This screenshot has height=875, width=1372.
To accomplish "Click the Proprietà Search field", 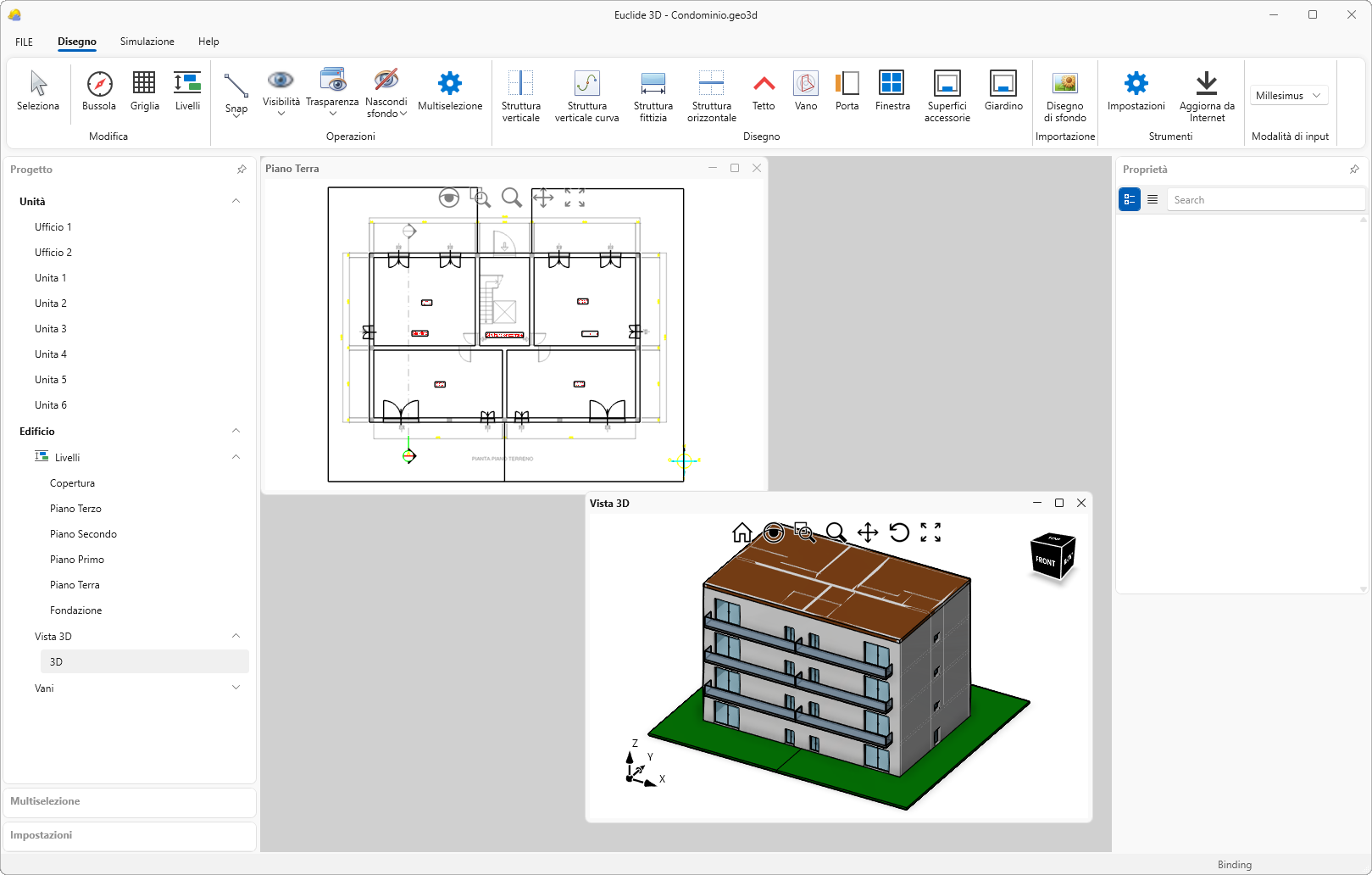I will (1264, 200).
